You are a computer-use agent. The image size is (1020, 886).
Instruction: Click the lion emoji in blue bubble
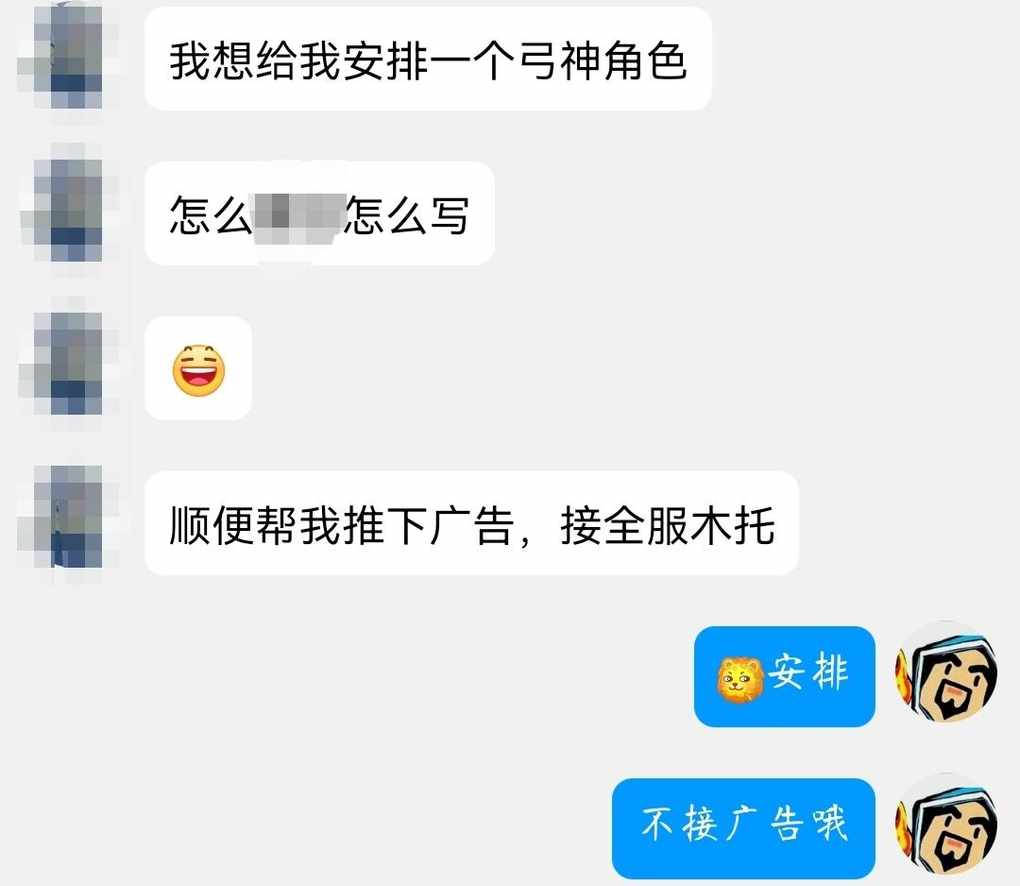click(740, 679)
